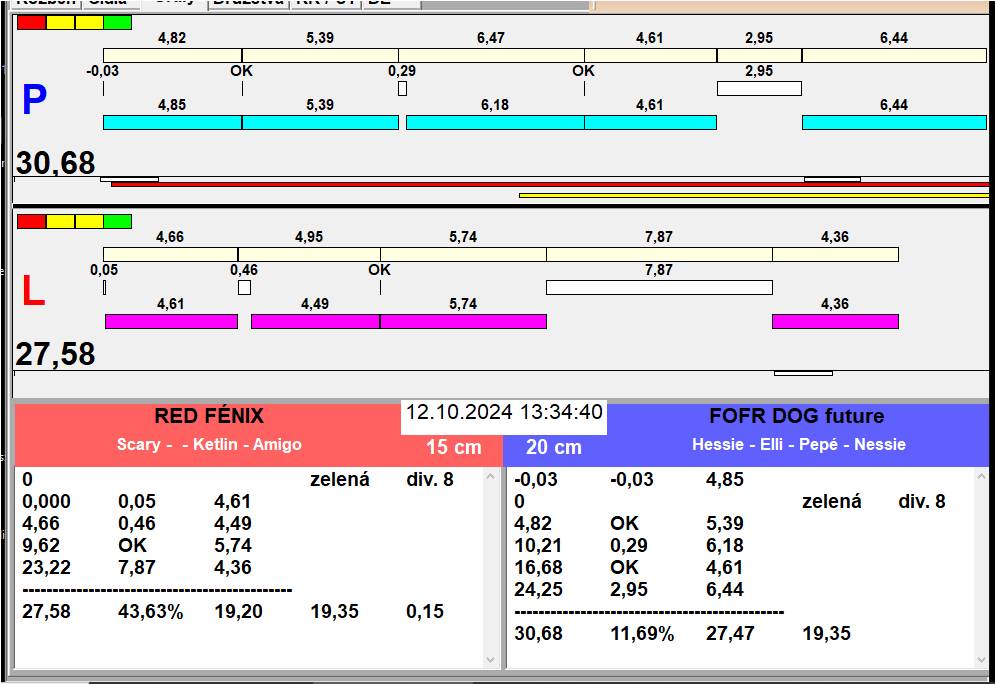
Task: Click the white 7,87 error box in lane L
Action: [659, 287]
